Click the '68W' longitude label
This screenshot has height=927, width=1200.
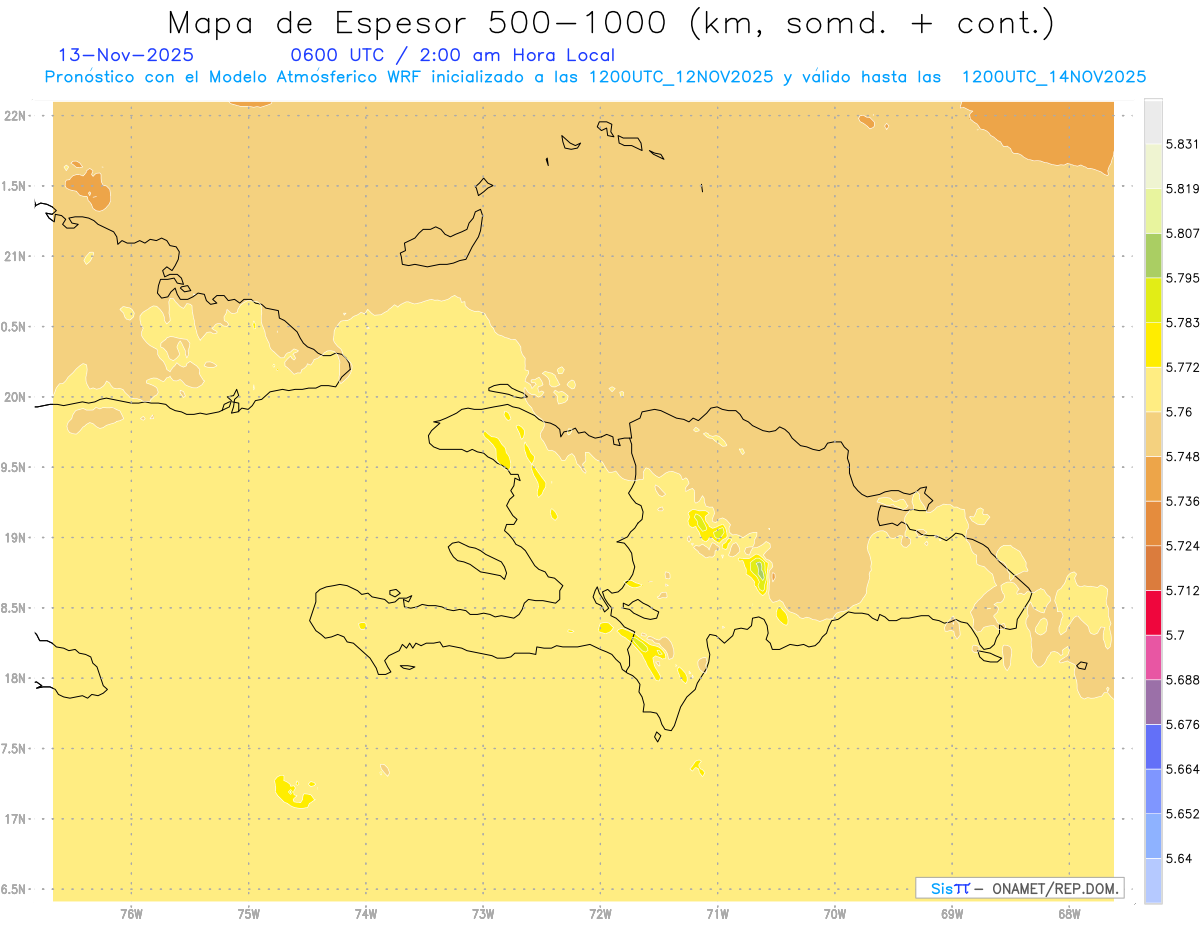[x=1069, y=914]
